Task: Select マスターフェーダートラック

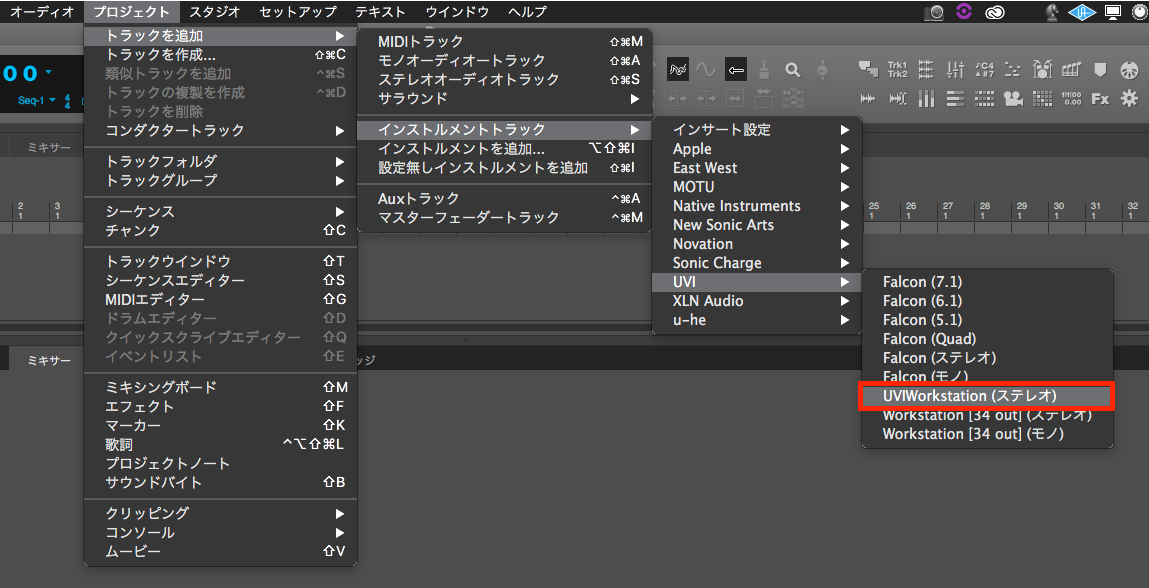Action: click(504, 217)
